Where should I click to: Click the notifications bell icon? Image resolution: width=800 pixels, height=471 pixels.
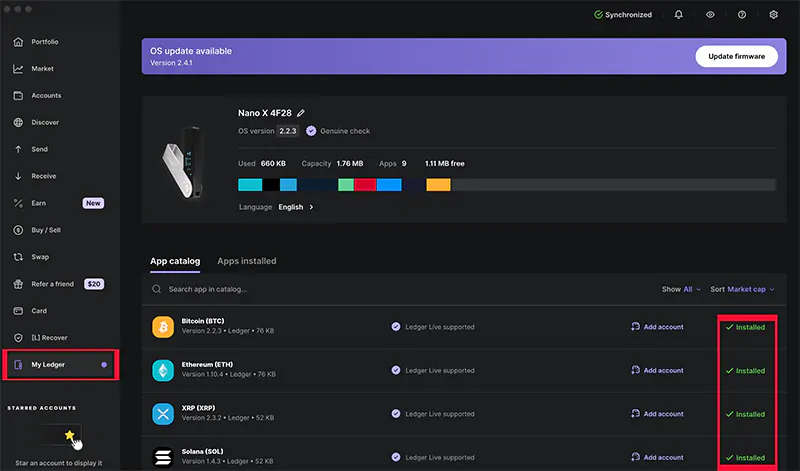[x=679, y=15]
